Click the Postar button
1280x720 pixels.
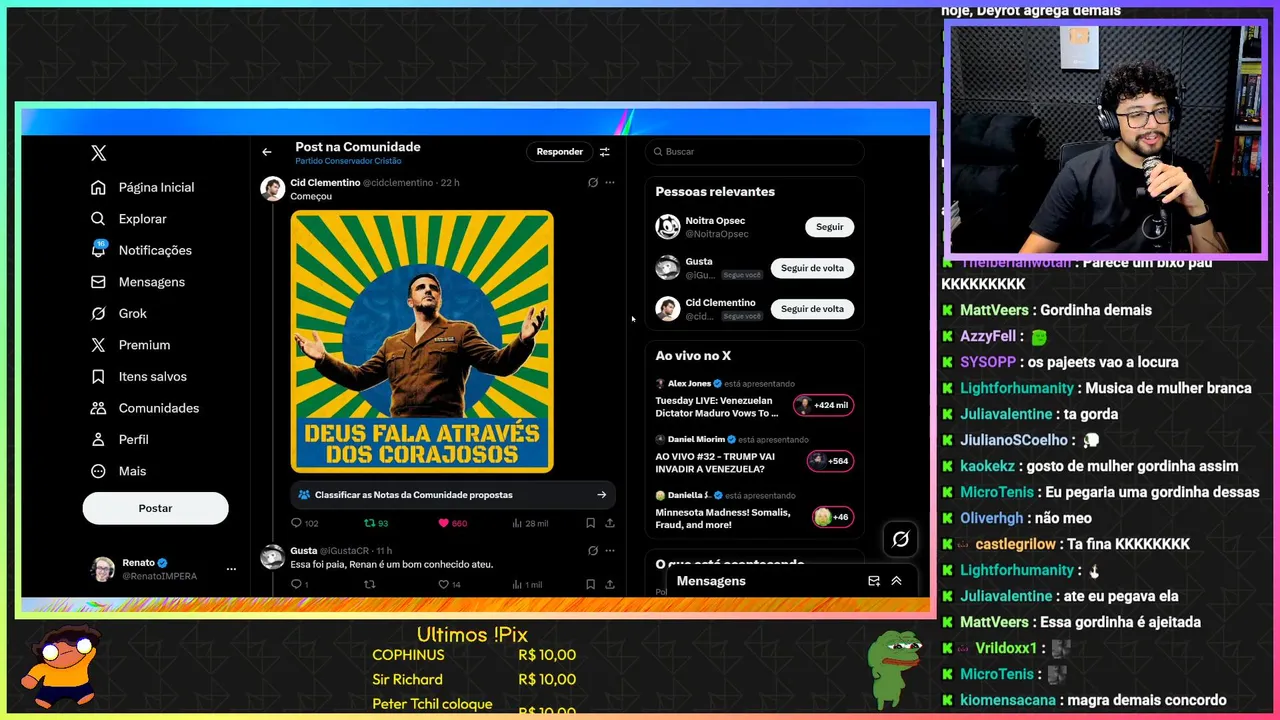coord(155,508)
